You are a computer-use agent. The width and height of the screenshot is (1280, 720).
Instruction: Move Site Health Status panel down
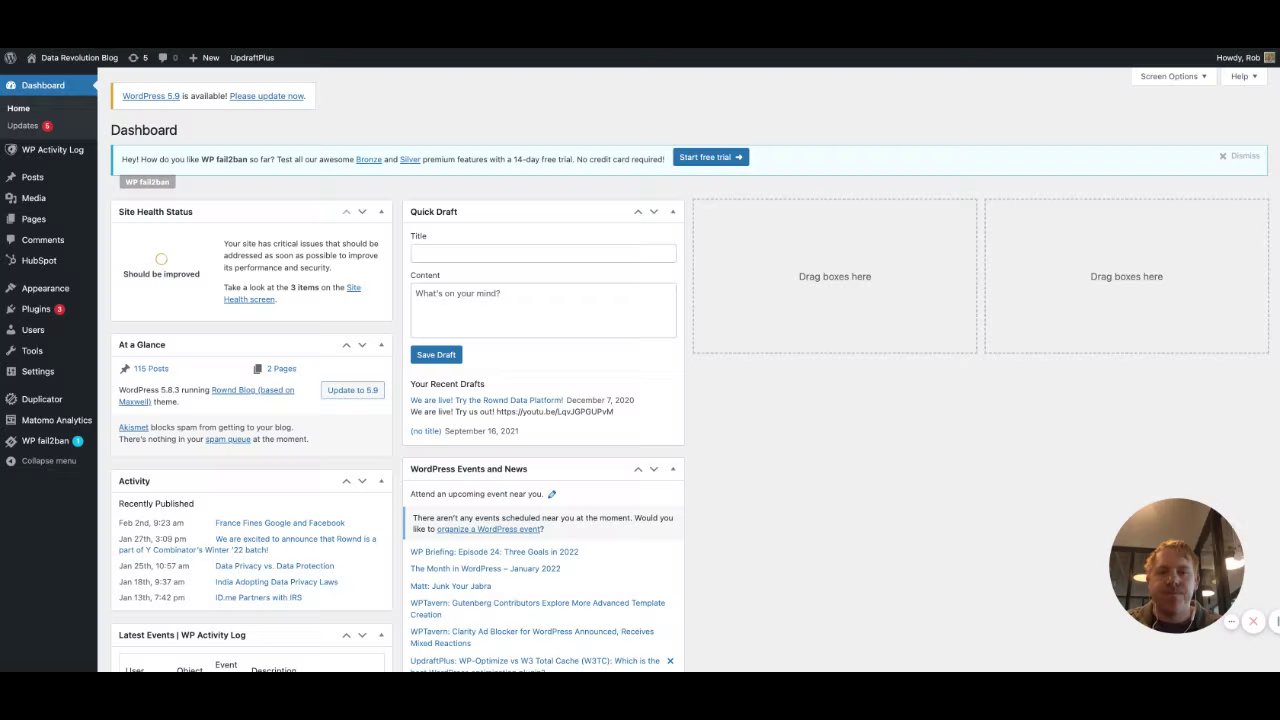[362, 212]
